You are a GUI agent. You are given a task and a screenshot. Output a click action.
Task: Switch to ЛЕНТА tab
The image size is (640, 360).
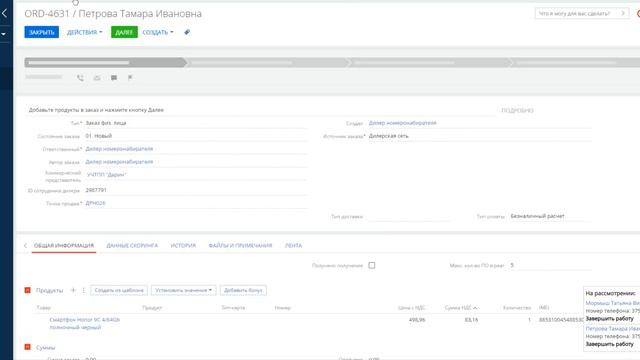pyautogui.click(x=293, y=246)
